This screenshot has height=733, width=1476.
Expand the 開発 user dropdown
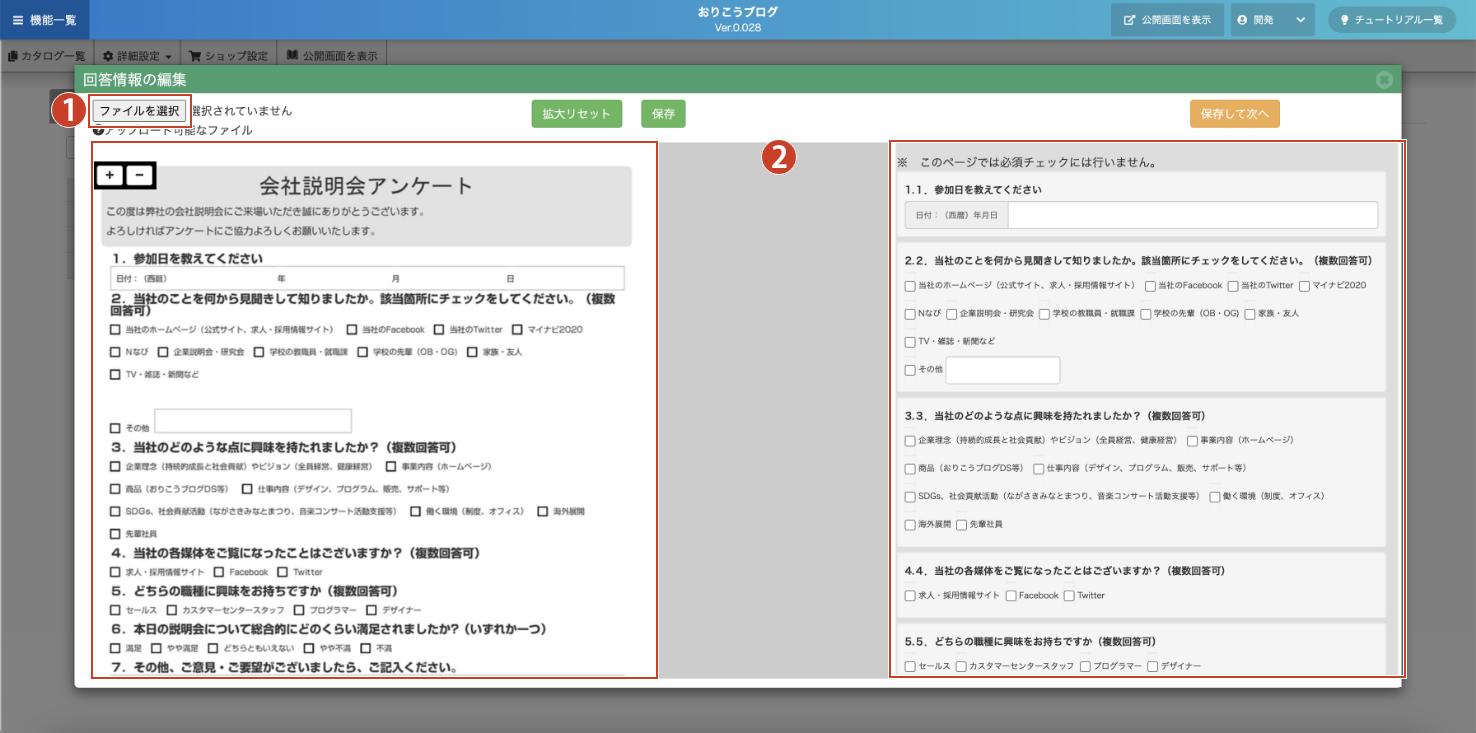coord(1270,20)
